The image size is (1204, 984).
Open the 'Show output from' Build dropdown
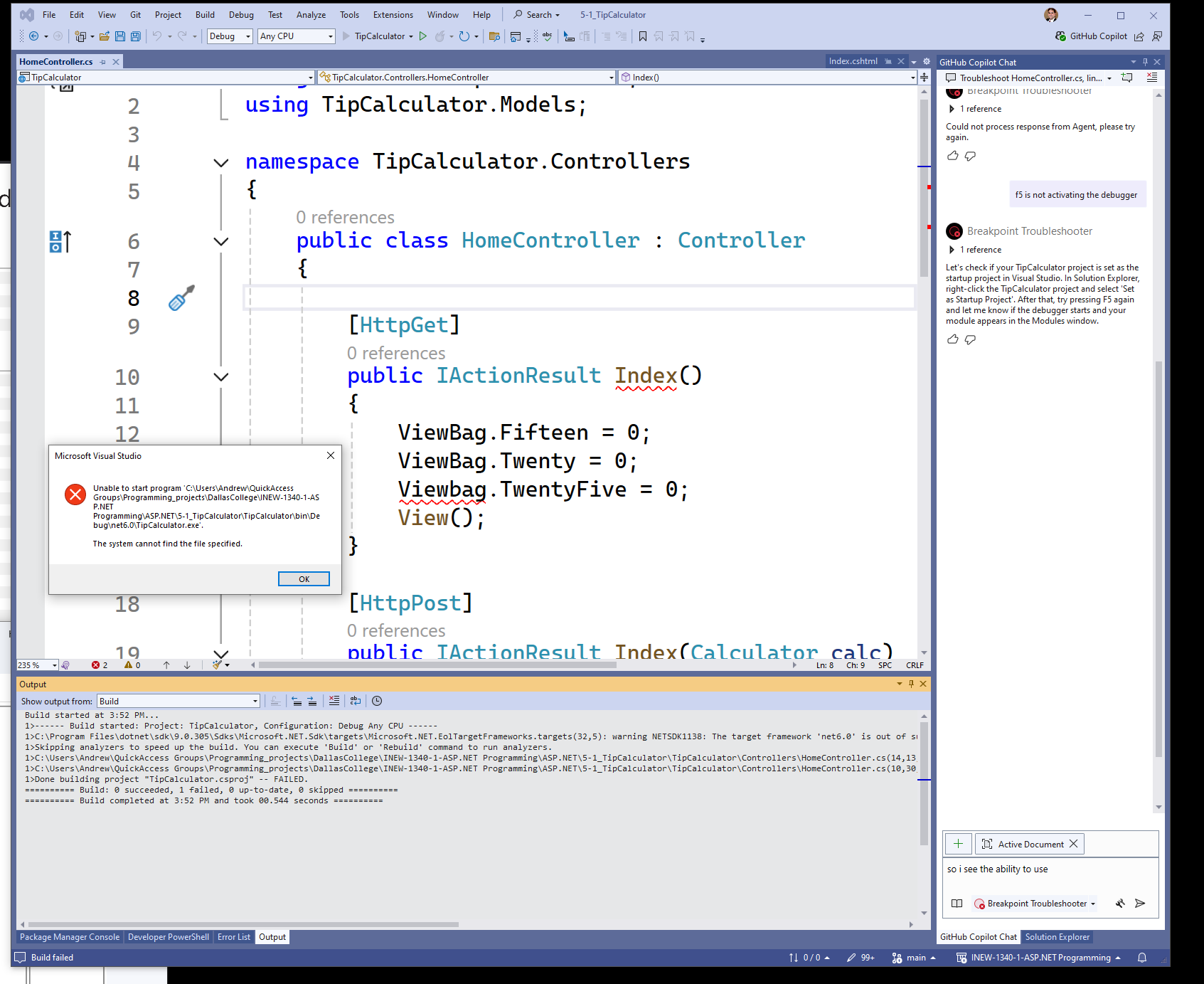179,701
